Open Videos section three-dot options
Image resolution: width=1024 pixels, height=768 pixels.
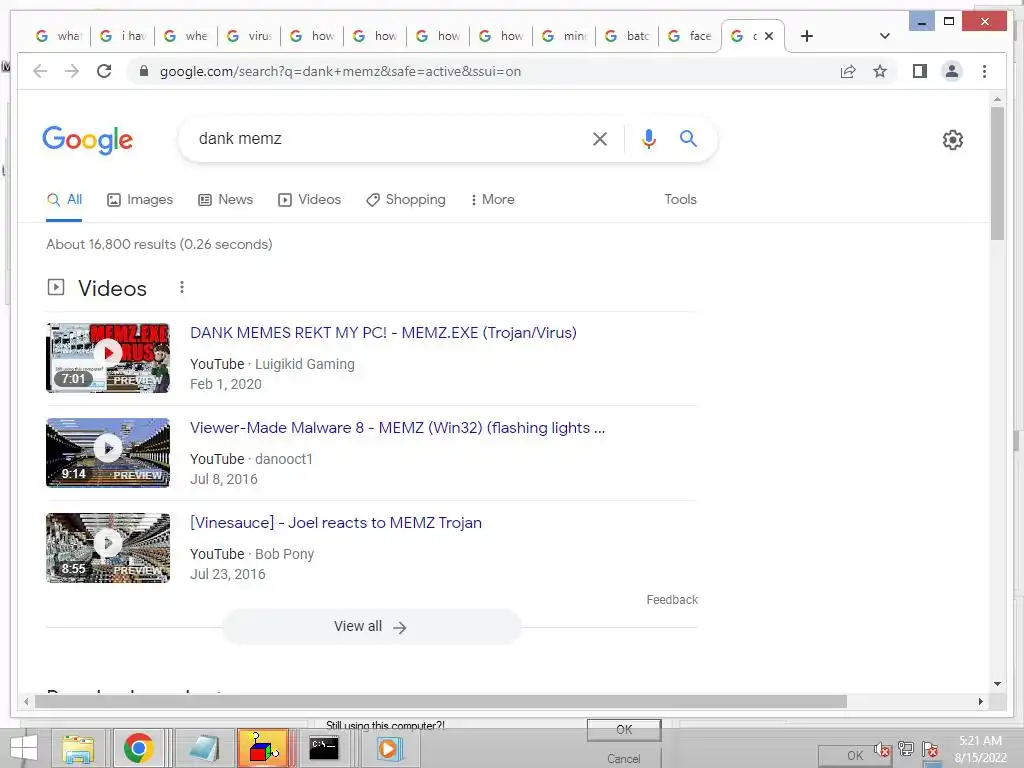click(182, 287)
